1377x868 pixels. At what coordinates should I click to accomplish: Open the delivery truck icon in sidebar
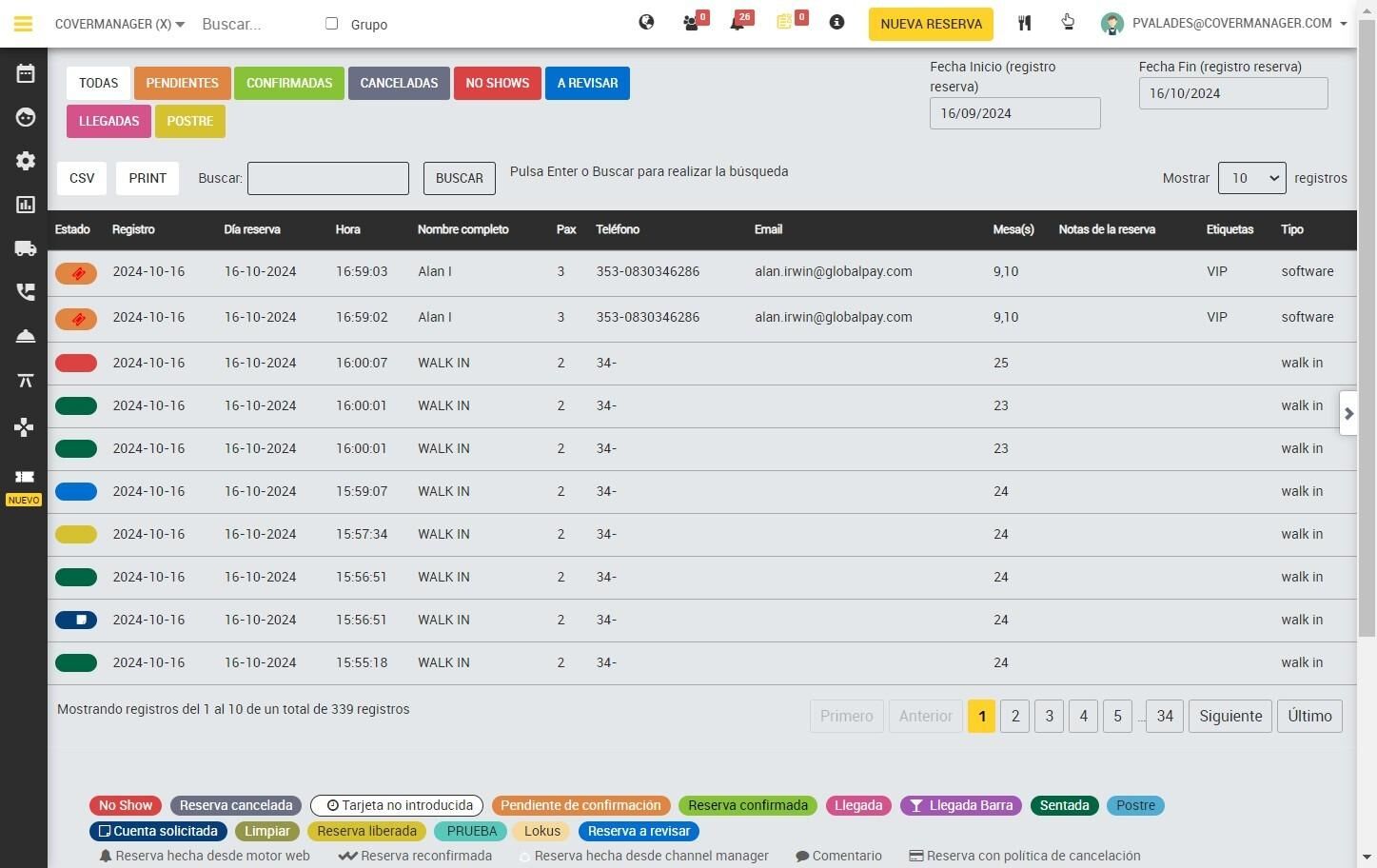pyautogui.click(x=25, y=248)
